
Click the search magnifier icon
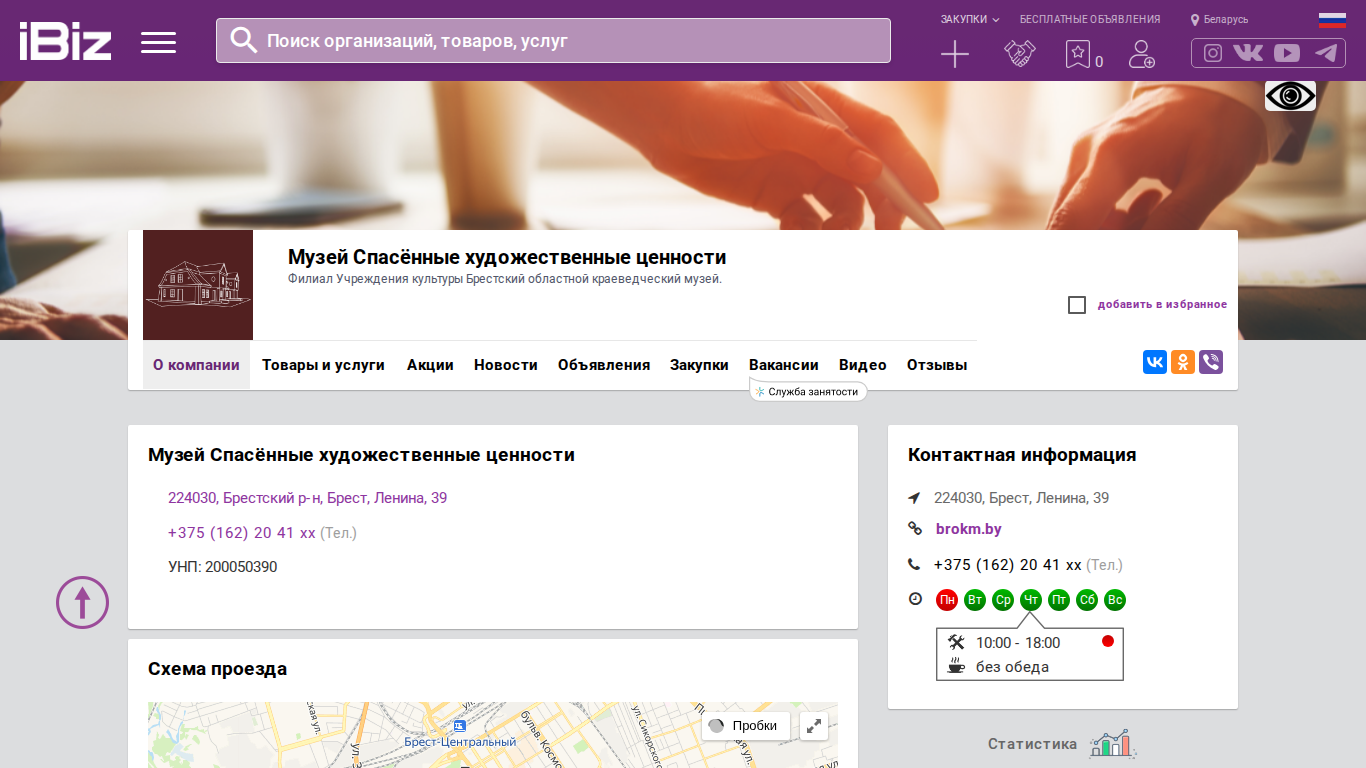click(243, 40)
